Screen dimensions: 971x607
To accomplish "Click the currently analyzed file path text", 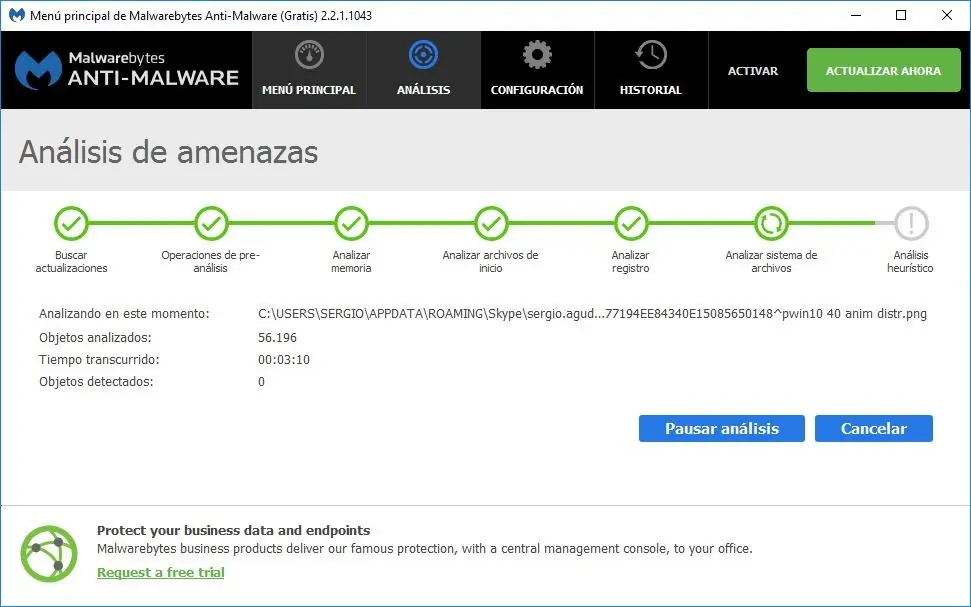I will (x=592, y=313).
